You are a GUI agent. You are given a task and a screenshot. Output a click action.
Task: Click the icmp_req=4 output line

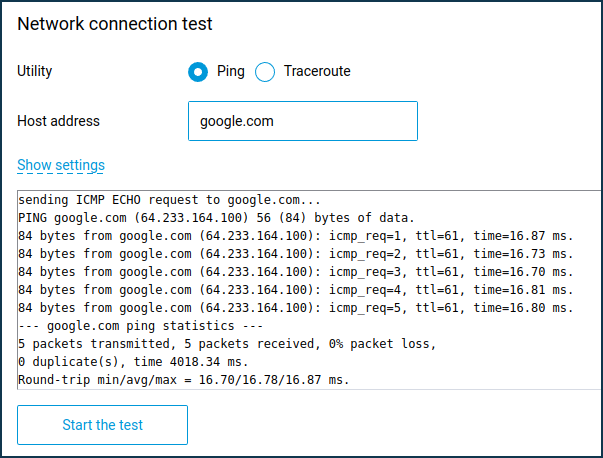[295, 290]
